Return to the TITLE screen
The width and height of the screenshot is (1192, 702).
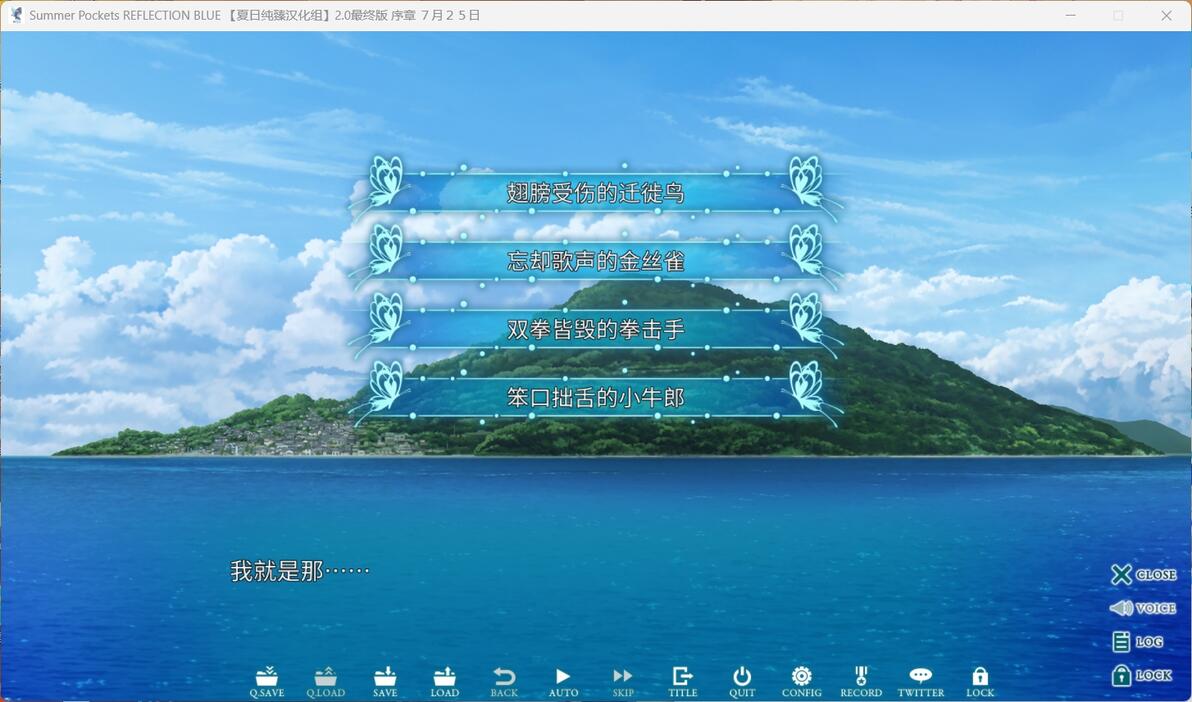(683, 682)
